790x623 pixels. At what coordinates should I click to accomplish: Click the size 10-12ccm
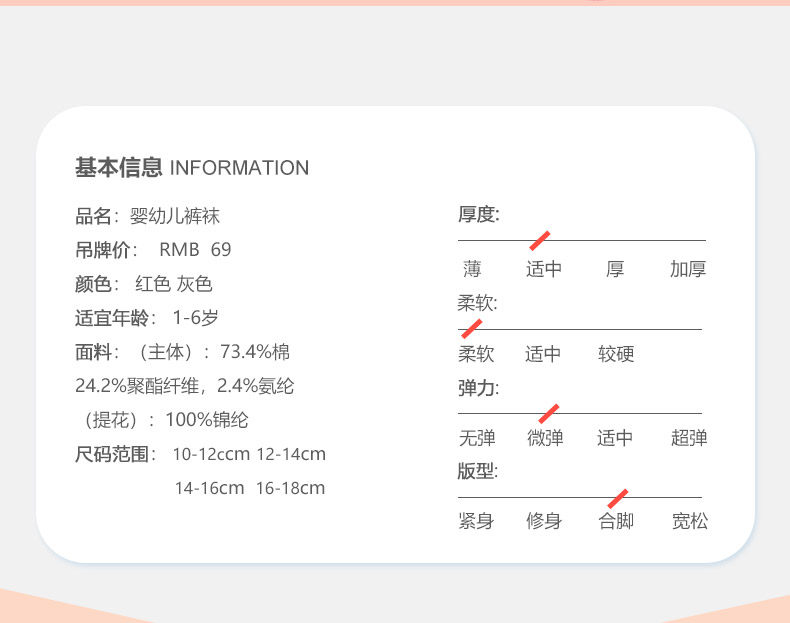tap(211, 454)
